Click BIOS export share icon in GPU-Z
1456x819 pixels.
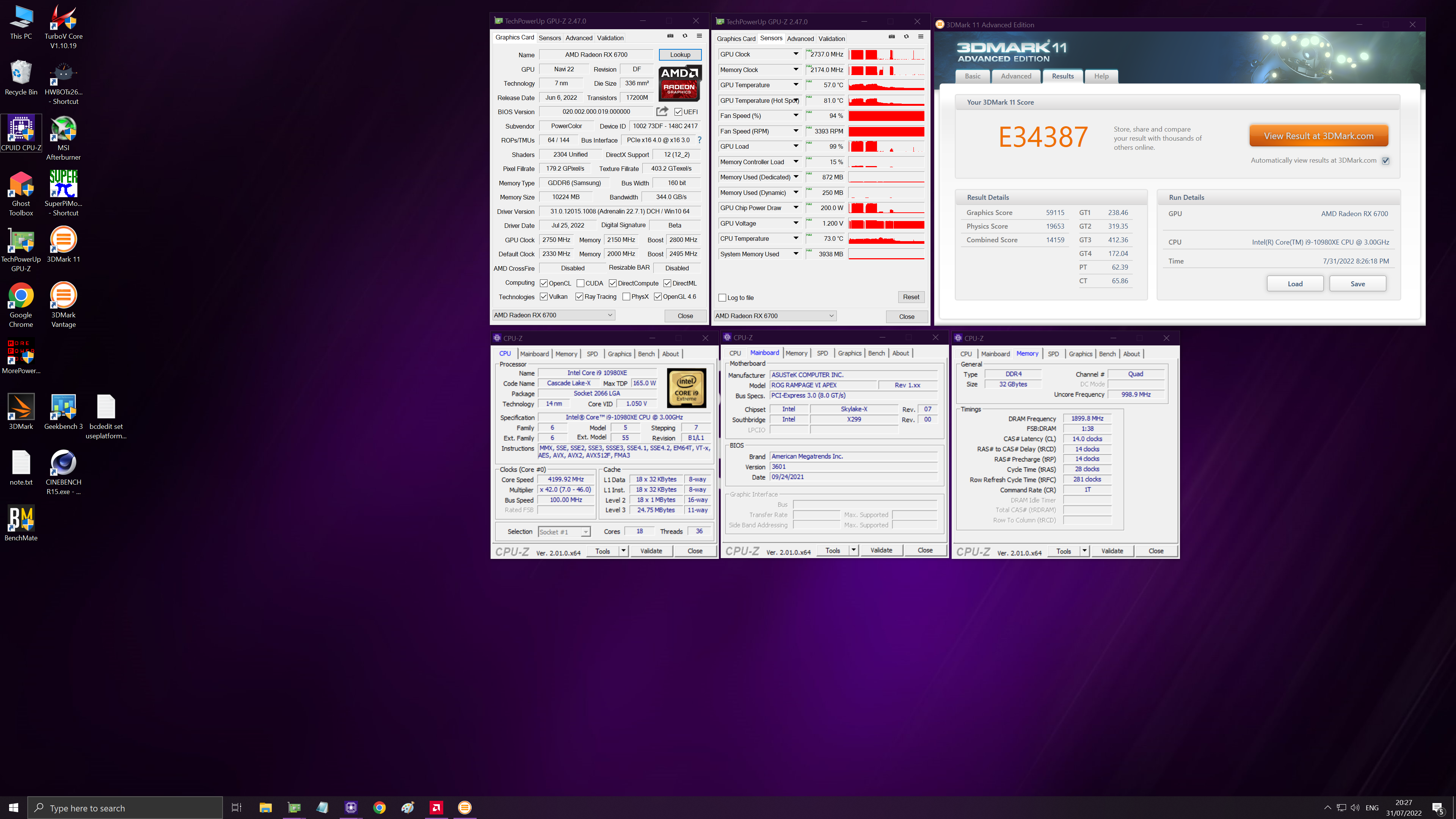662,111
